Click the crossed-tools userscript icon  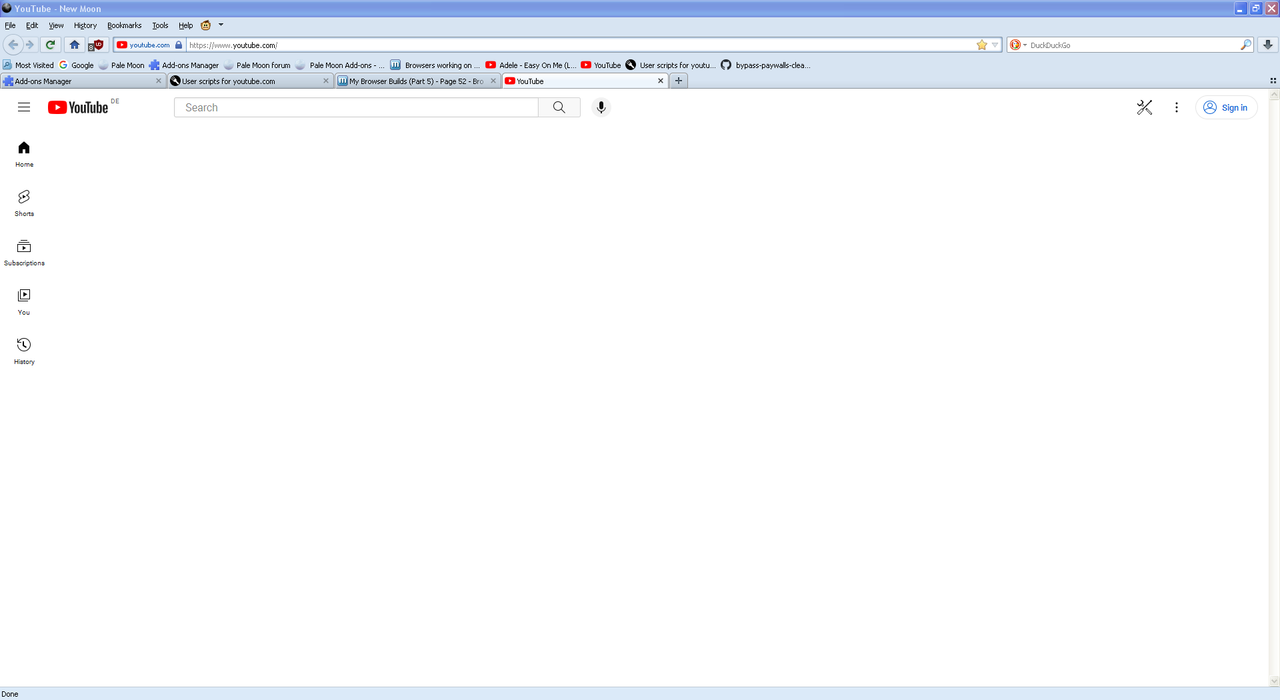pos(1145,107)
